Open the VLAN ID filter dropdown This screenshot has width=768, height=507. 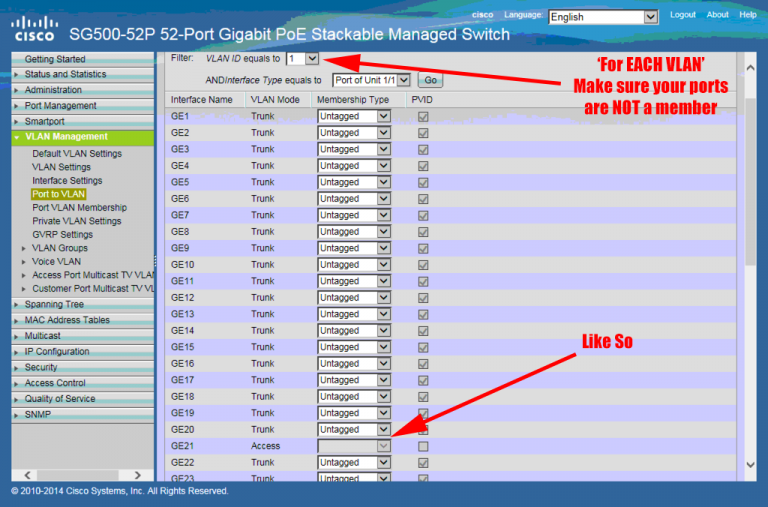tap(303, 59)
